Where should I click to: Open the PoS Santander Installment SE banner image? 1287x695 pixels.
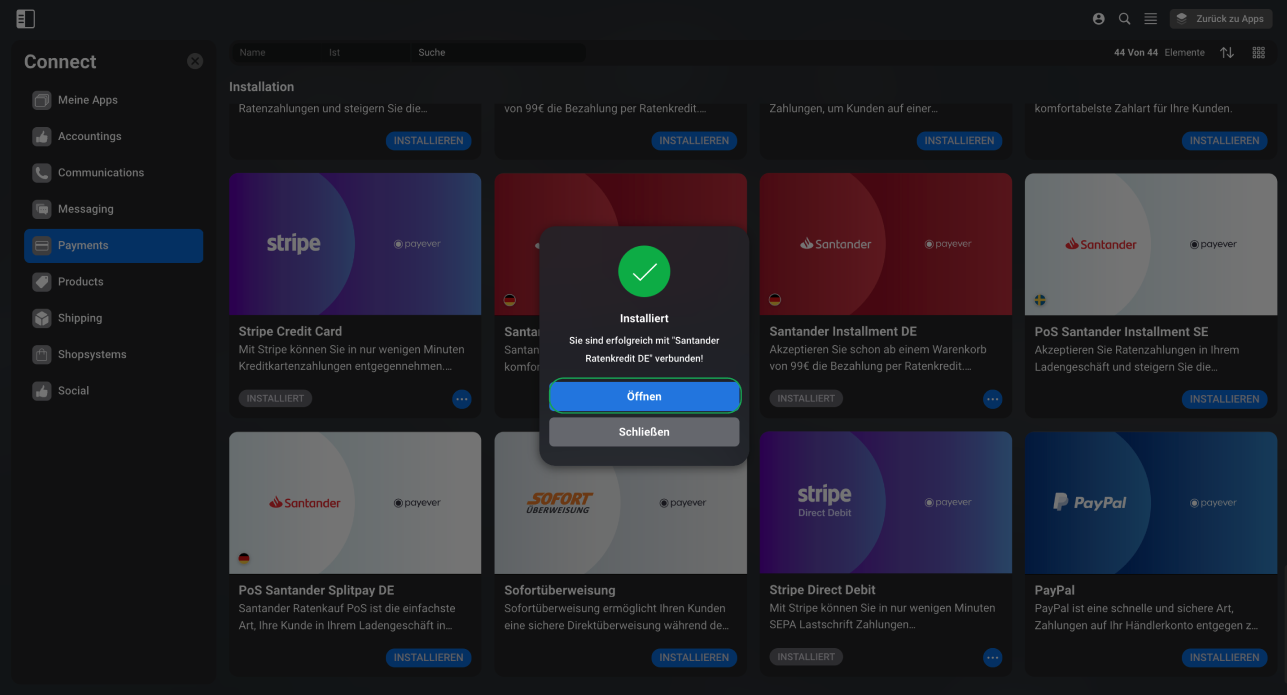pyautogui.click(x=1151, y=244)
